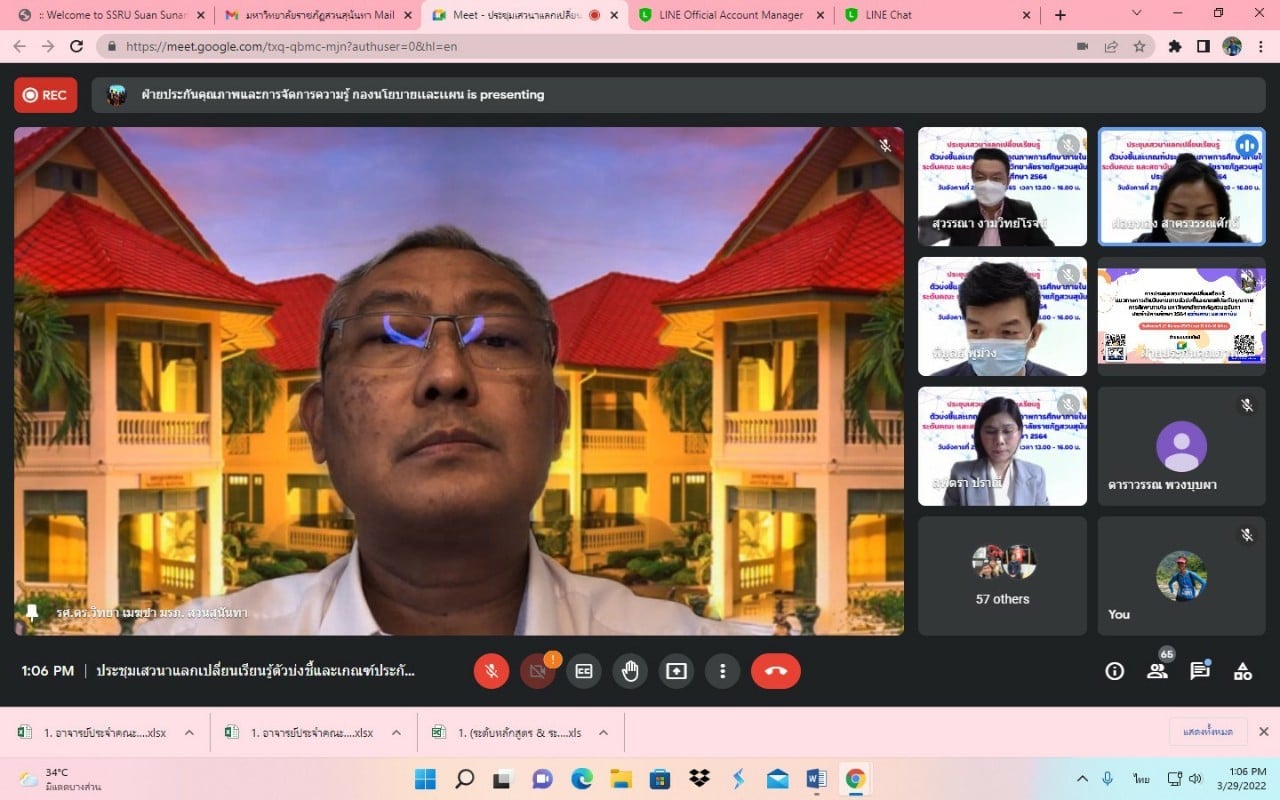Expand options for second xlsx download

(396, 733)
